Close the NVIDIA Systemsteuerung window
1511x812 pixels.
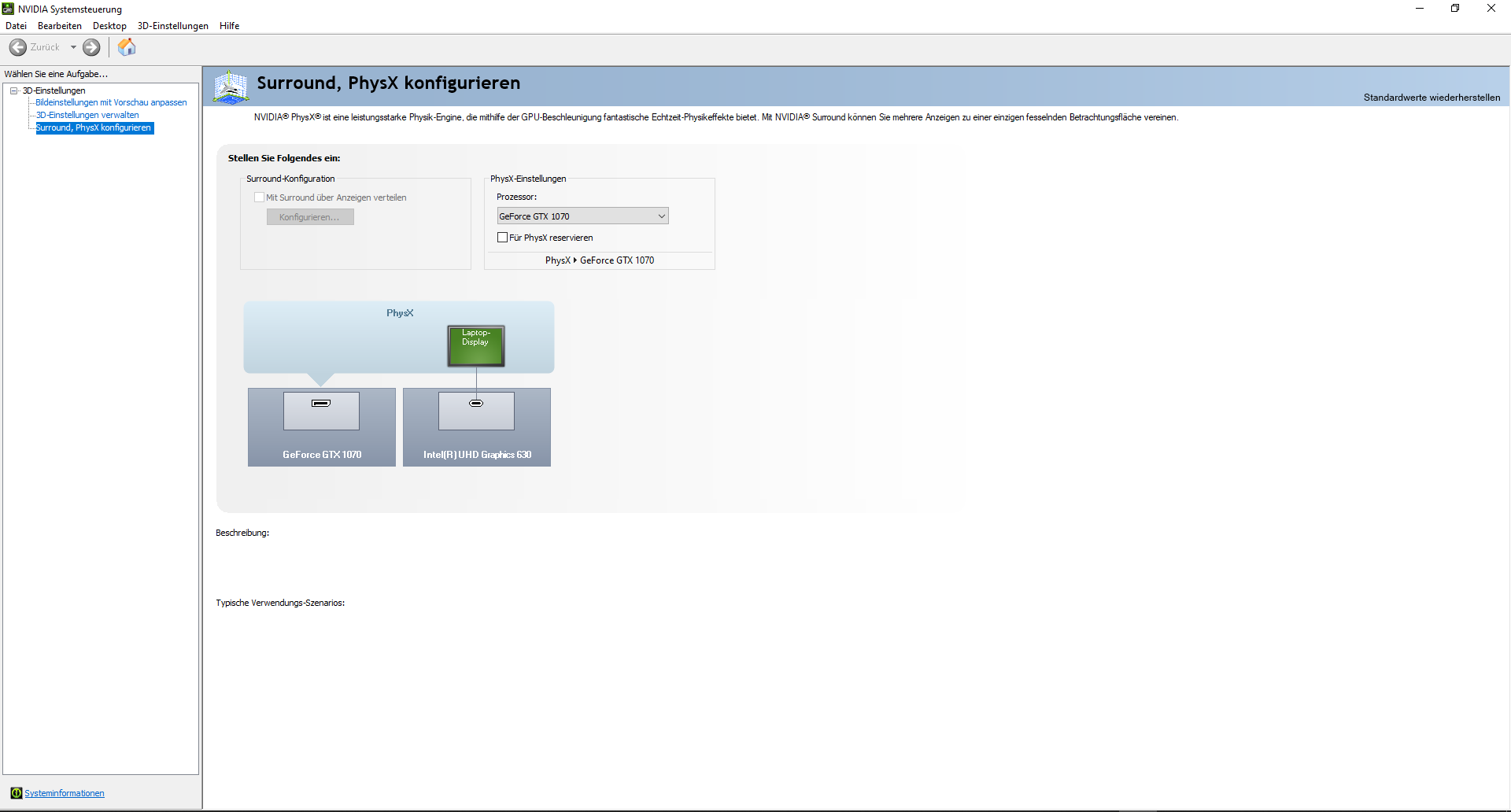tap(1491, 9)
